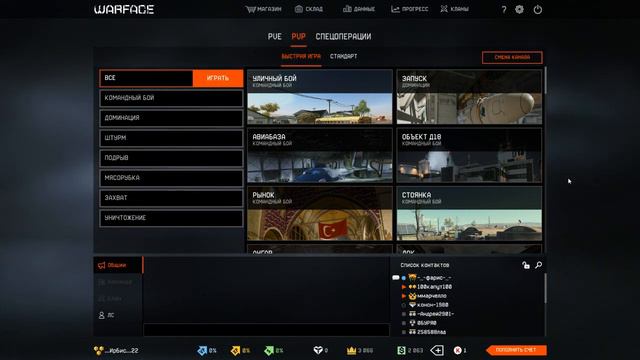Choose the Доминация mode filter

[x=171, y=118]
